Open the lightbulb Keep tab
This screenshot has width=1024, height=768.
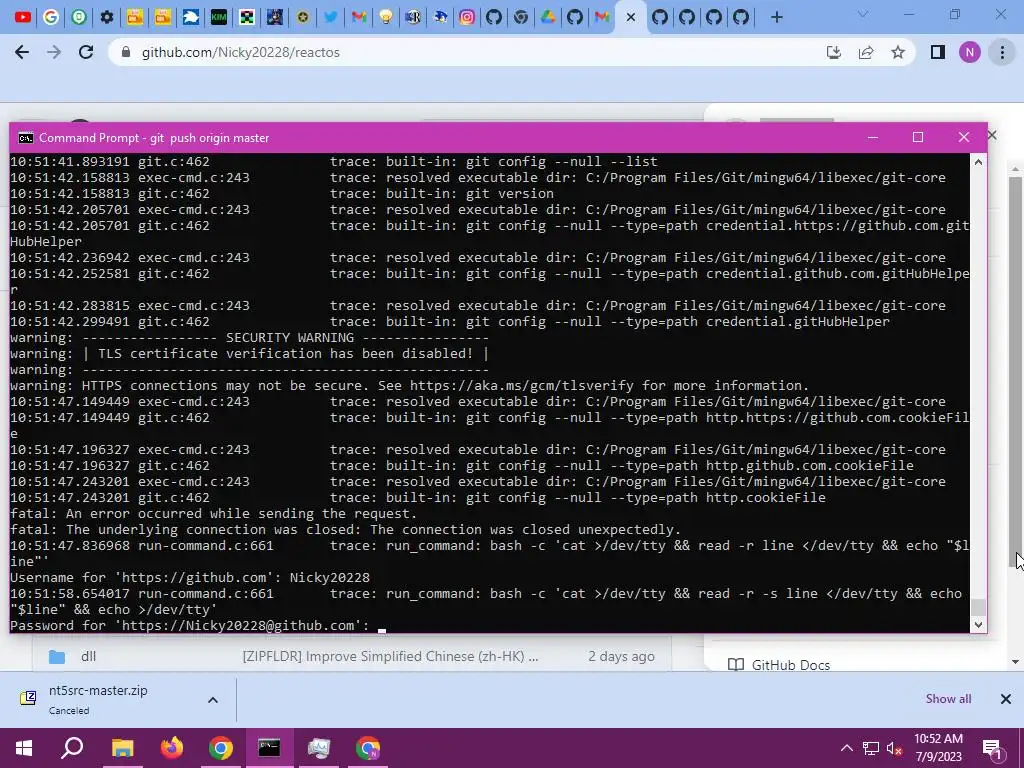coord(386,17)
